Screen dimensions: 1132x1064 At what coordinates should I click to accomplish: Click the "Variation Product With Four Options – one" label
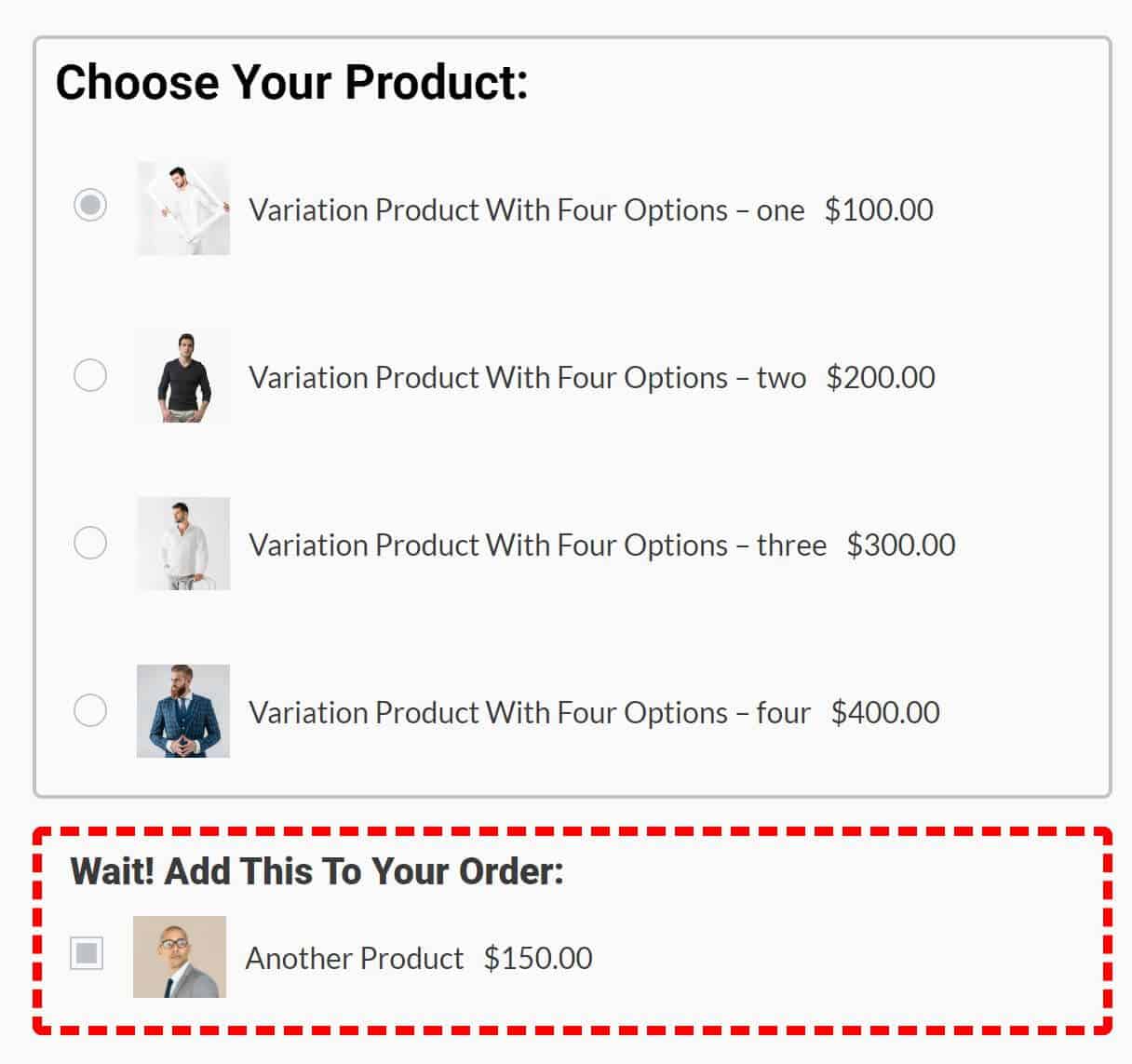pos(526,210)
